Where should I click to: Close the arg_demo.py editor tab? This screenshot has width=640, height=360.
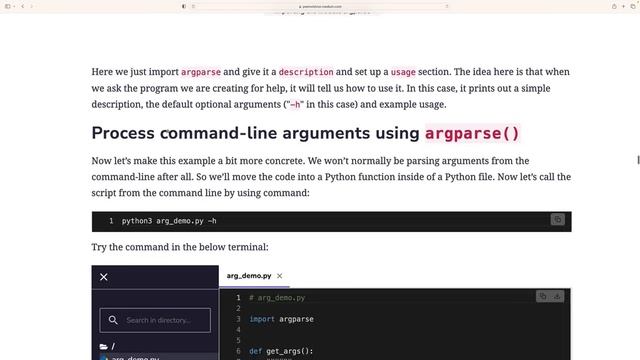(x=280, y=276)
